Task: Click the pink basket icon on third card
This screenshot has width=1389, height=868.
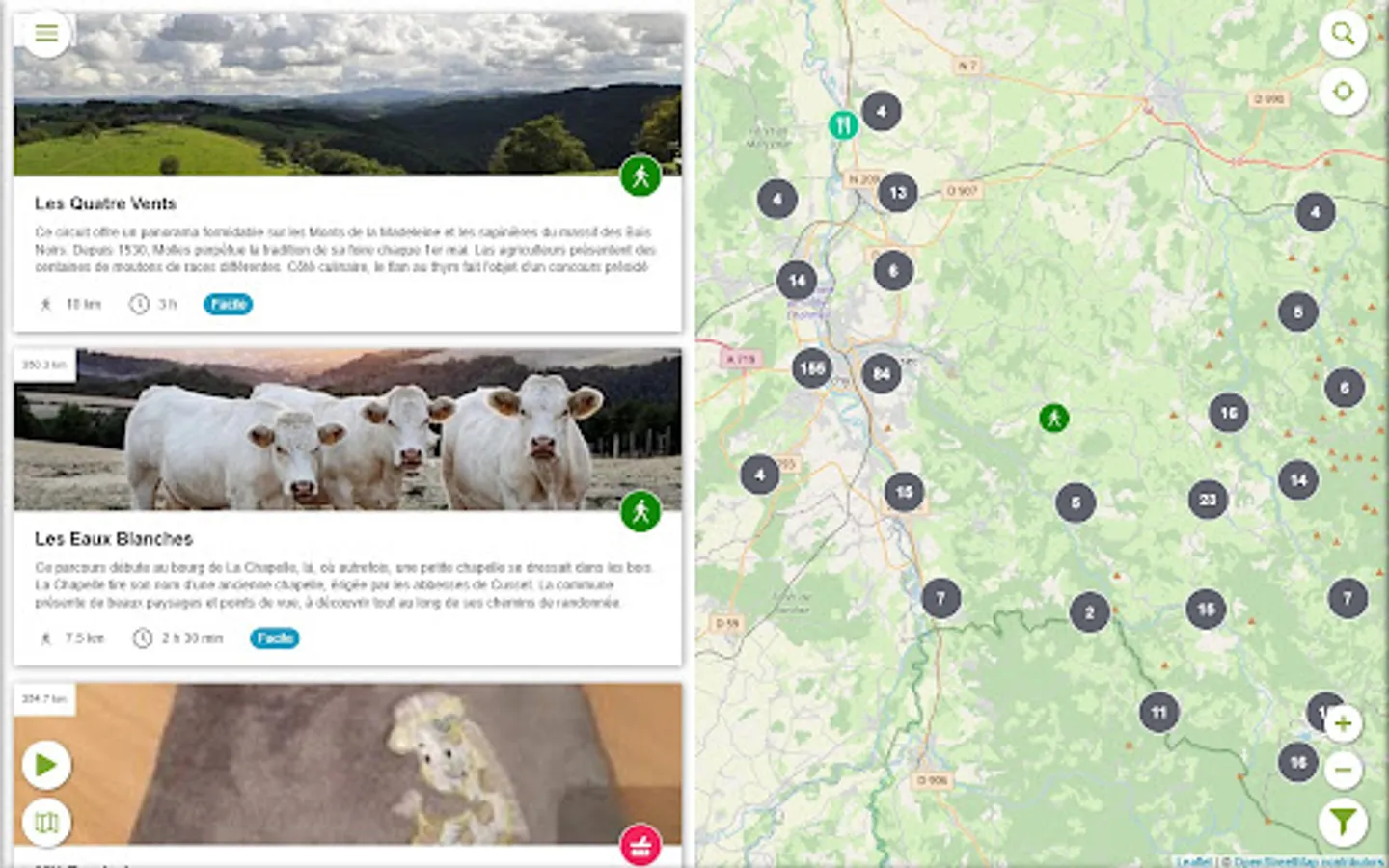Action: point(640,846)
